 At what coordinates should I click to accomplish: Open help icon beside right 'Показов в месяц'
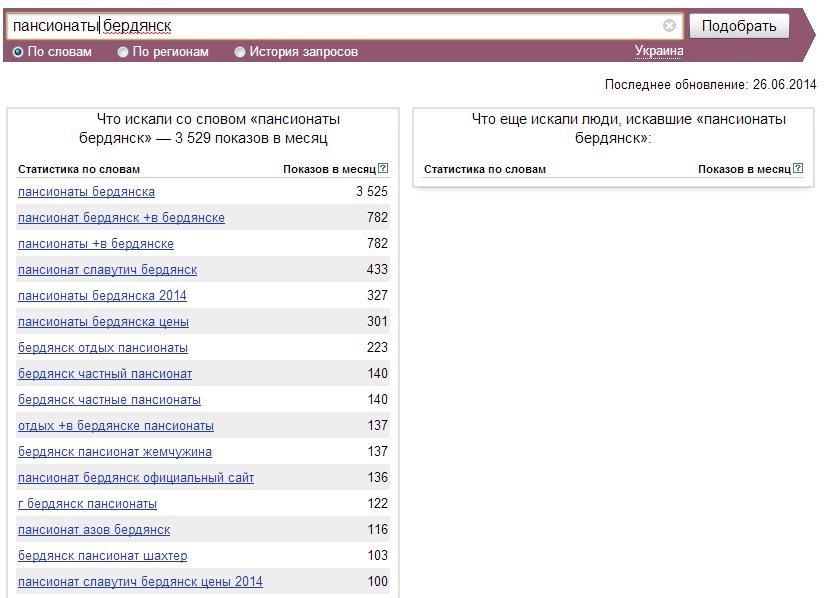[x=798, y=168]
